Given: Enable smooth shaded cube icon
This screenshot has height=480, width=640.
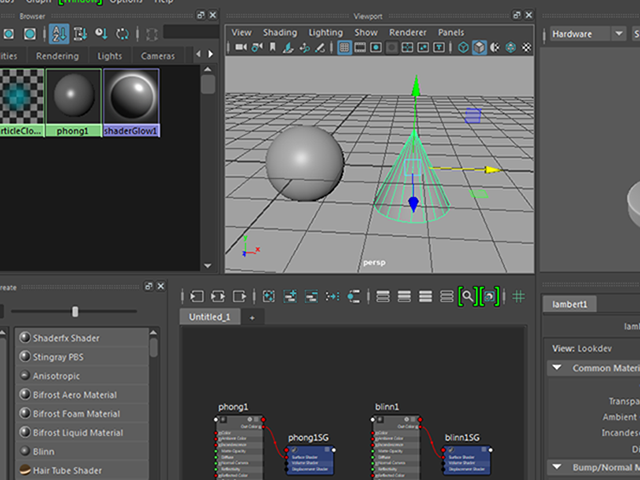Looking at the screenshot, I should pyautogui.click(x=479, y=47).
